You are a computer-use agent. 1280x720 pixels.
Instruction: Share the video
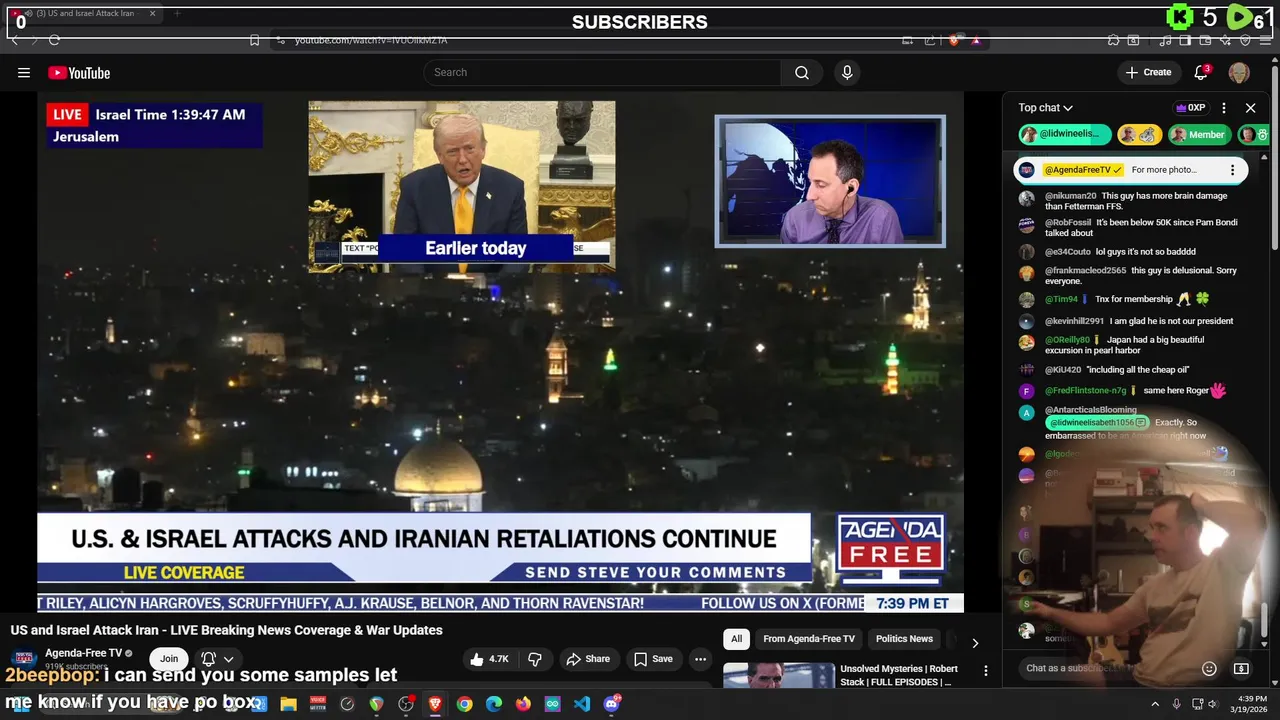tap(588, 659)
